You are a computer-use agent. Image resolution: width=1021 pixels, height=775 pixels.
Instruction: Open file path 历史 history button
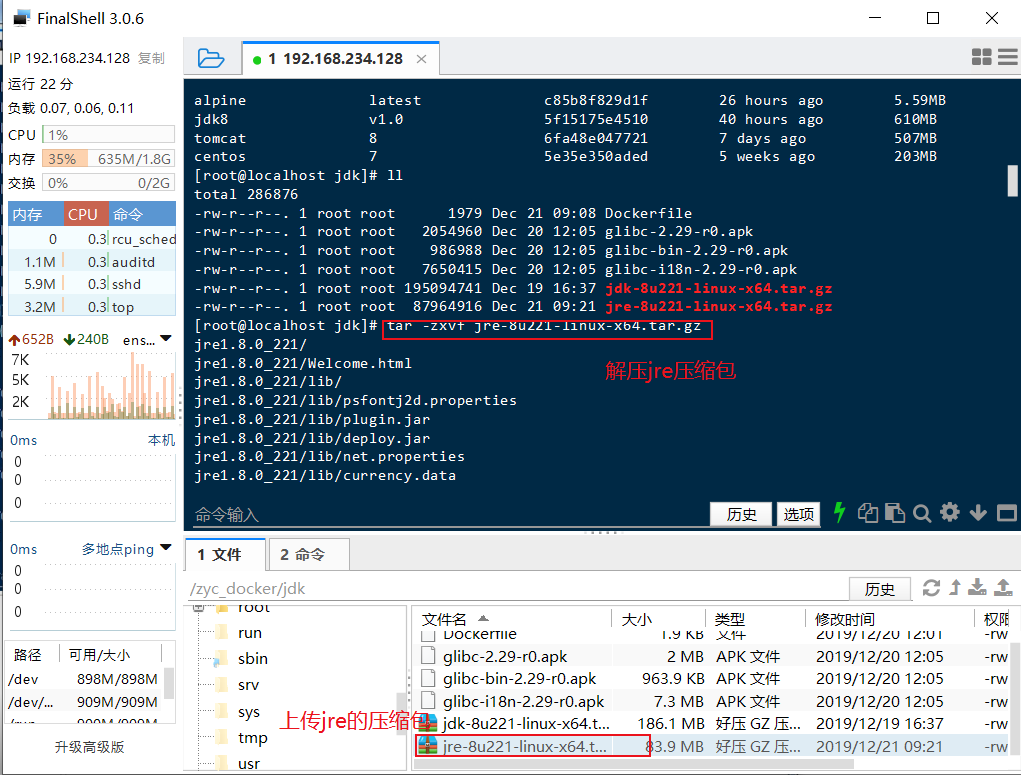point(879,589)
